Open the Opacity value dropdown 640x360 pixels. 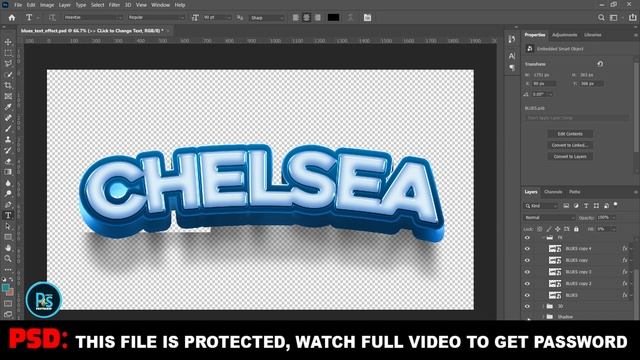click(x=613, y=218)
